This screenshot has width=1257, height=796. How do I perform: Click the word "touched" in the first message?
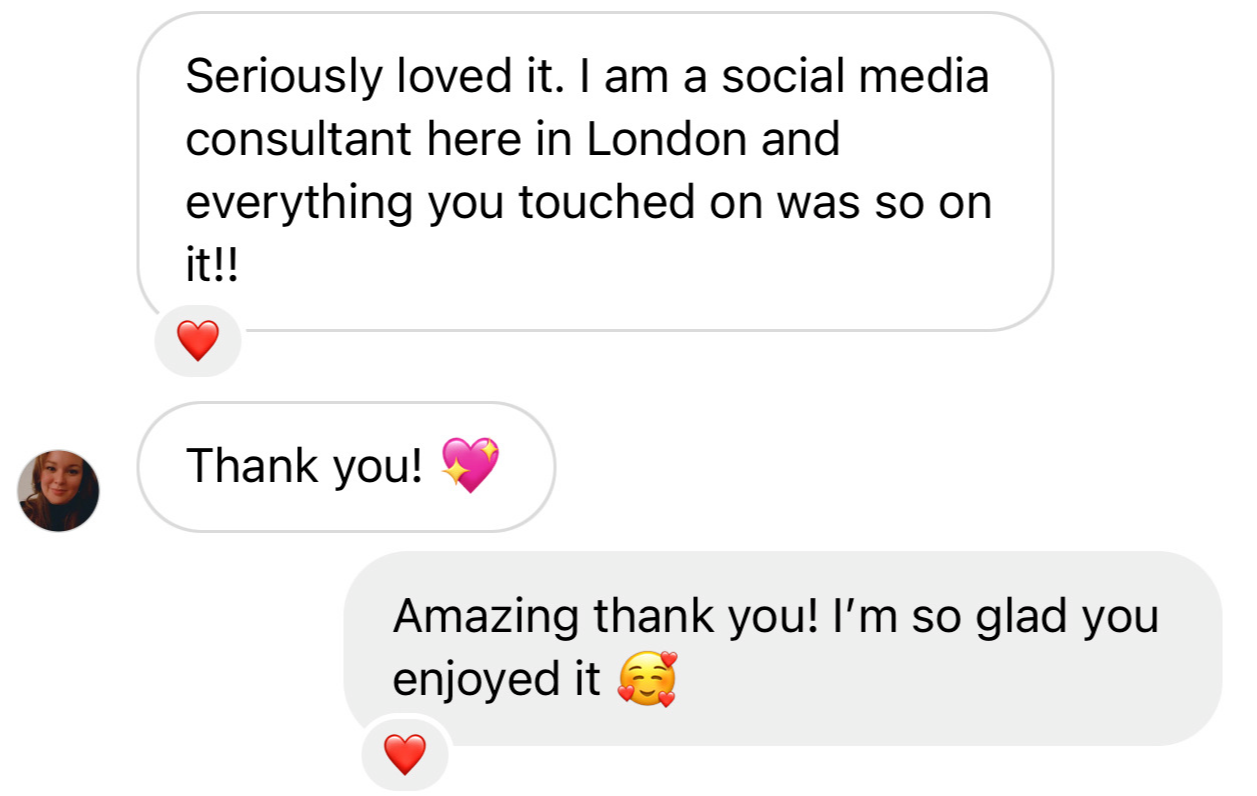(x=598, y=202)
